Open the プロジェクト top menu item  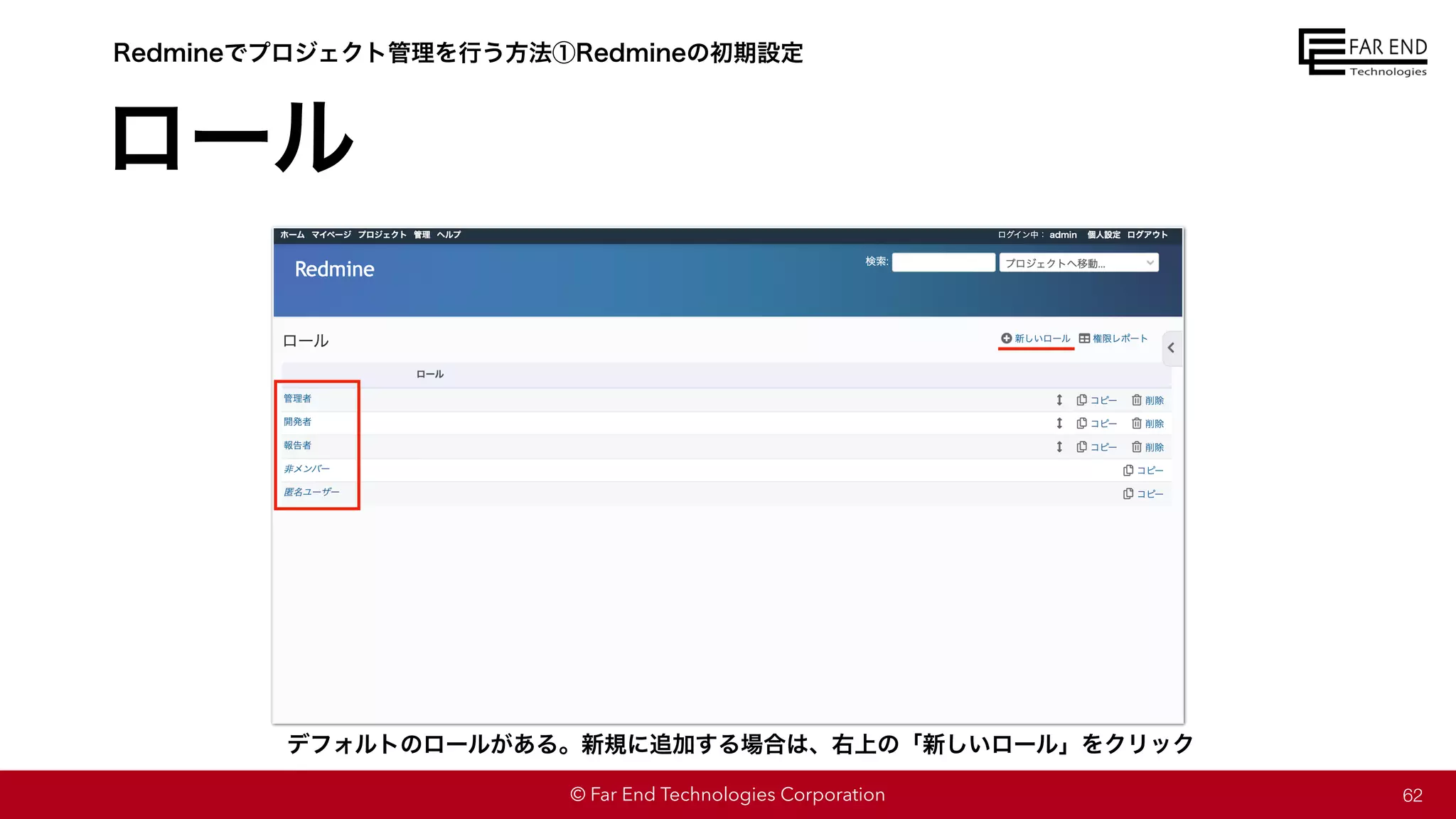click(382, 235)
